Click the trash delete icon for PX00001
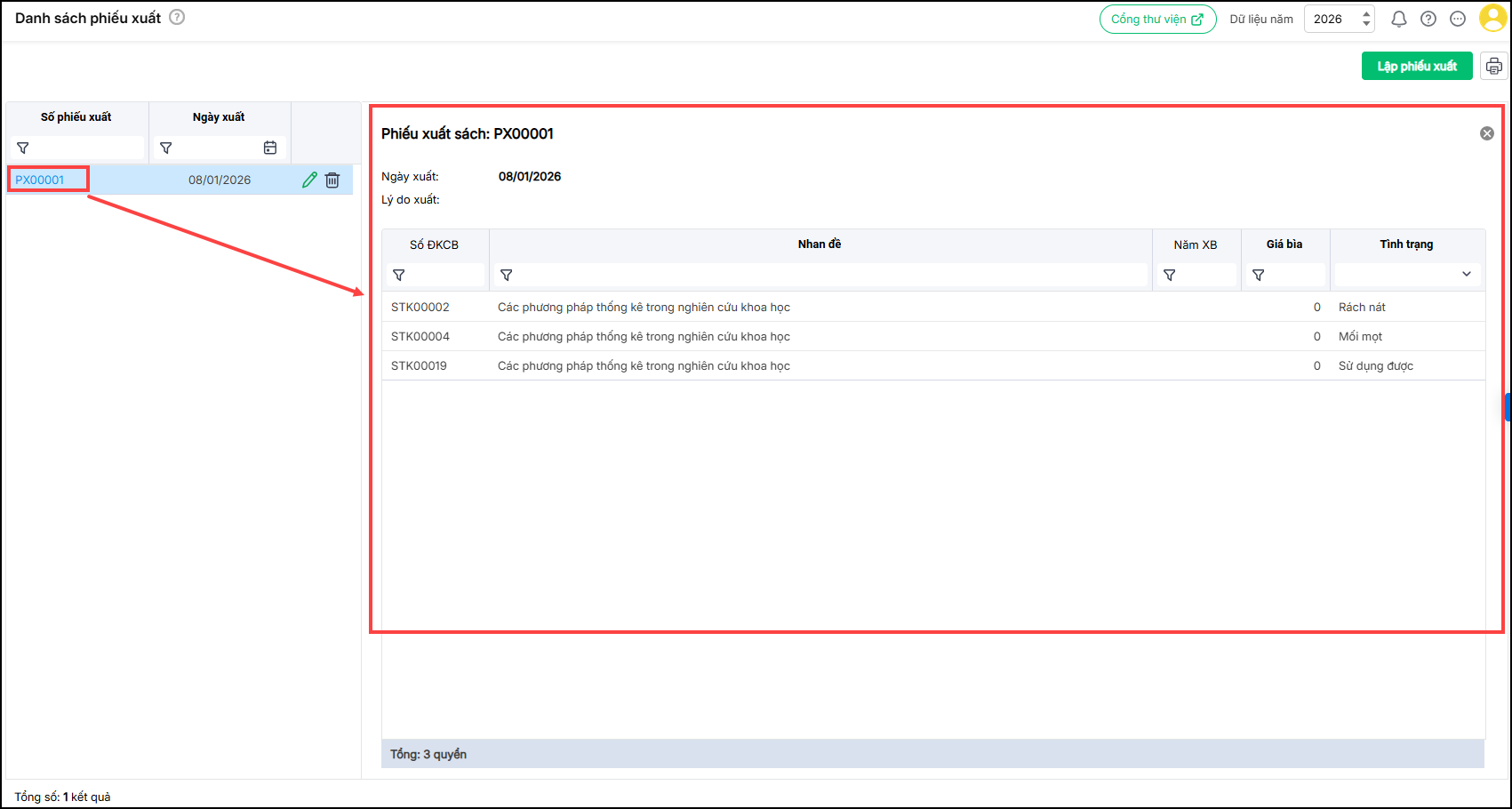Viewport: 1512px width, 809px height. coord(332,180)
